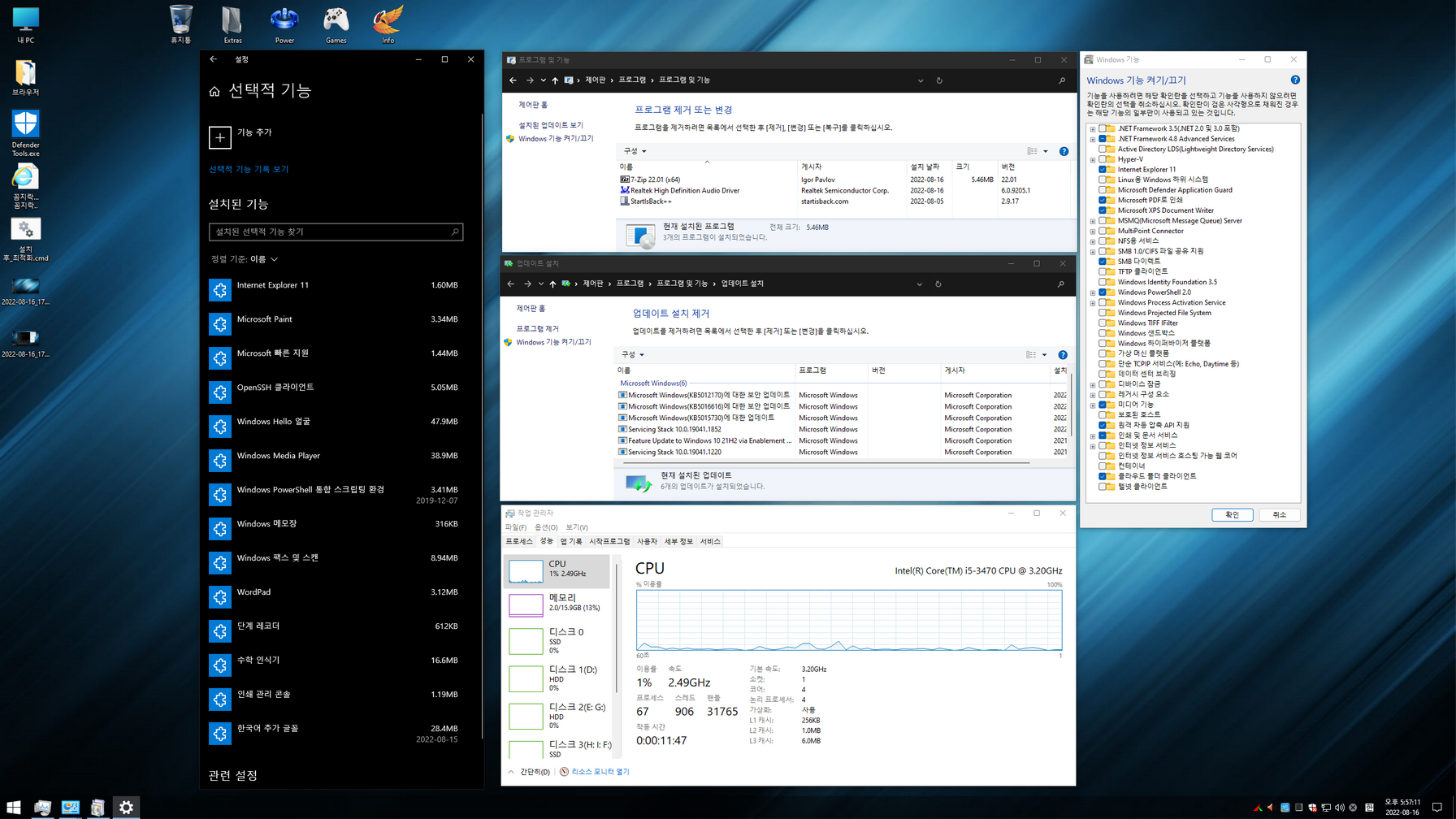Expand 레거시 구성 요소 node
This screenshot has width=1456, height=819.
click(x=1093, y=395)
